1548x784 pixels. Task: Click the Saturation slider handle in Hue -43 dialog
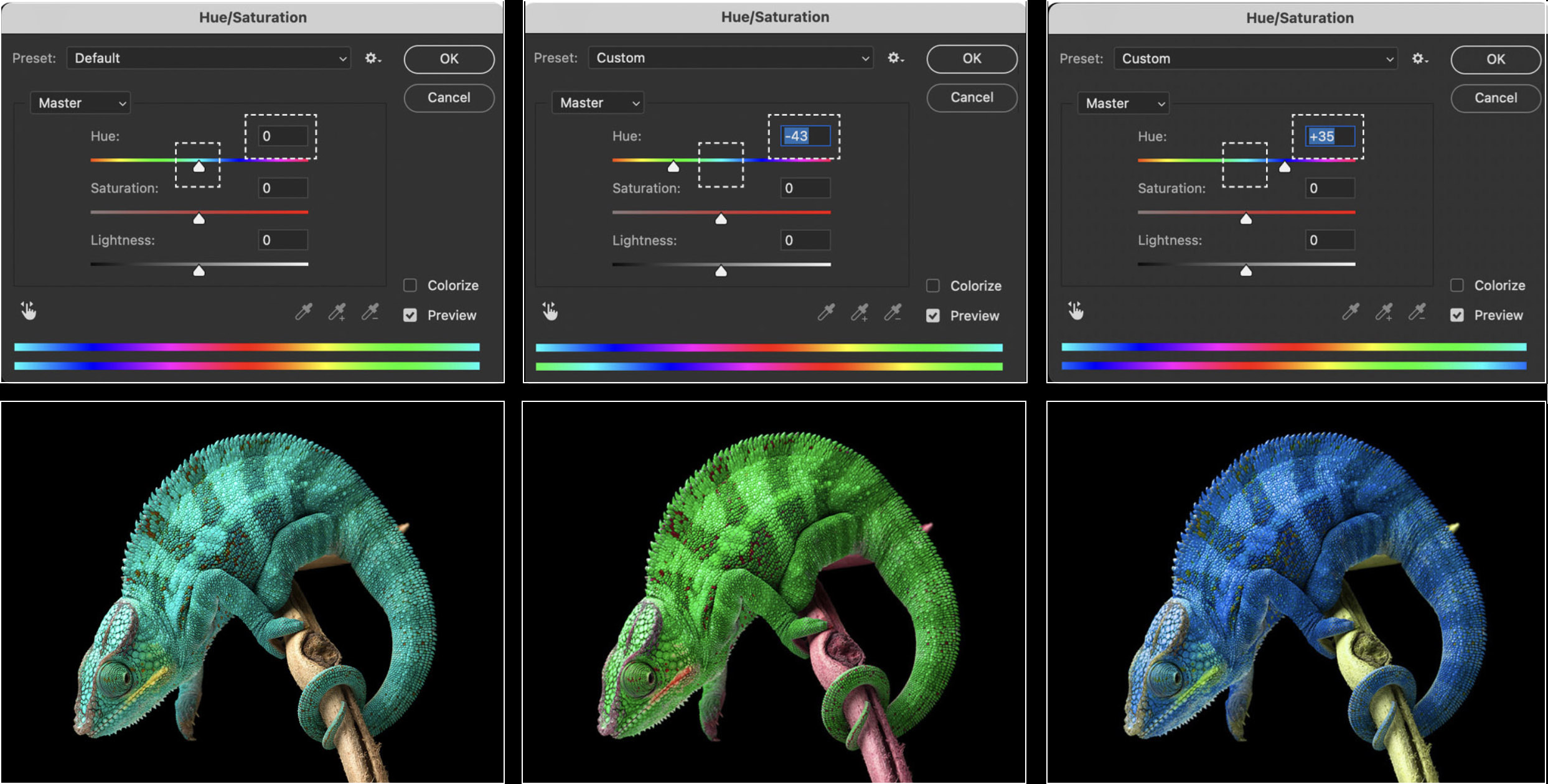click(x=721, y=218)
